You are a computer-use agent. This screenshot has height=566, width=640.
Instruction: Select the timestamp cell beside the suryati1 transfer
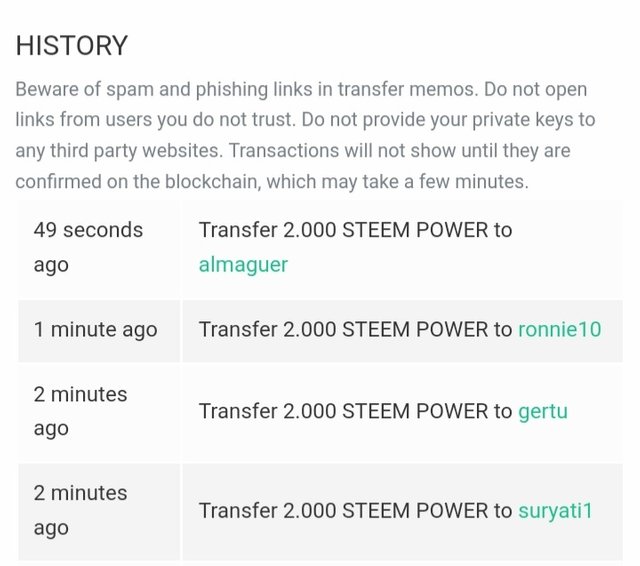(99, 512)
